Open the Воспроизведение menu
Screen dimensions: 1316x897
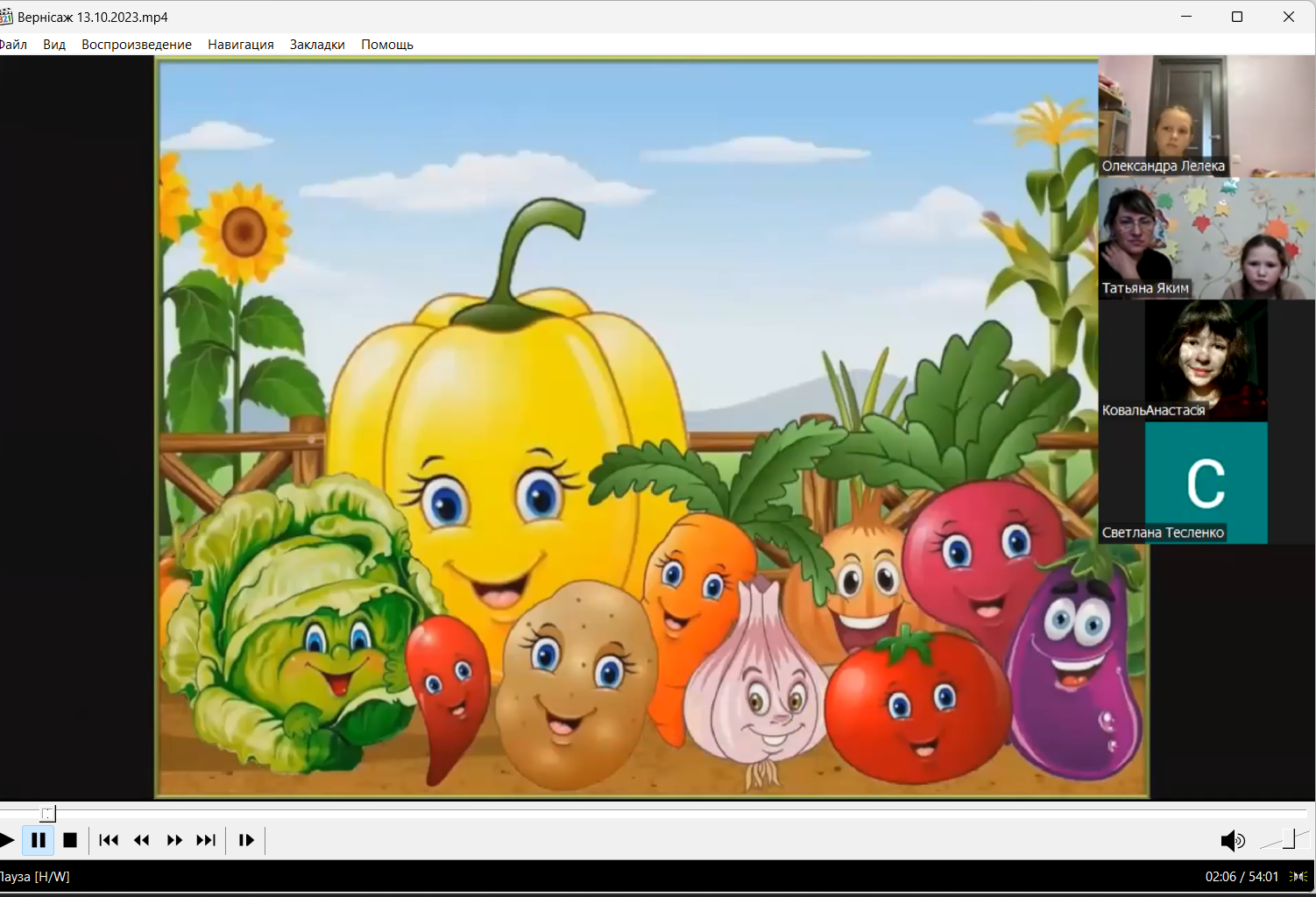tap(137, 45)
